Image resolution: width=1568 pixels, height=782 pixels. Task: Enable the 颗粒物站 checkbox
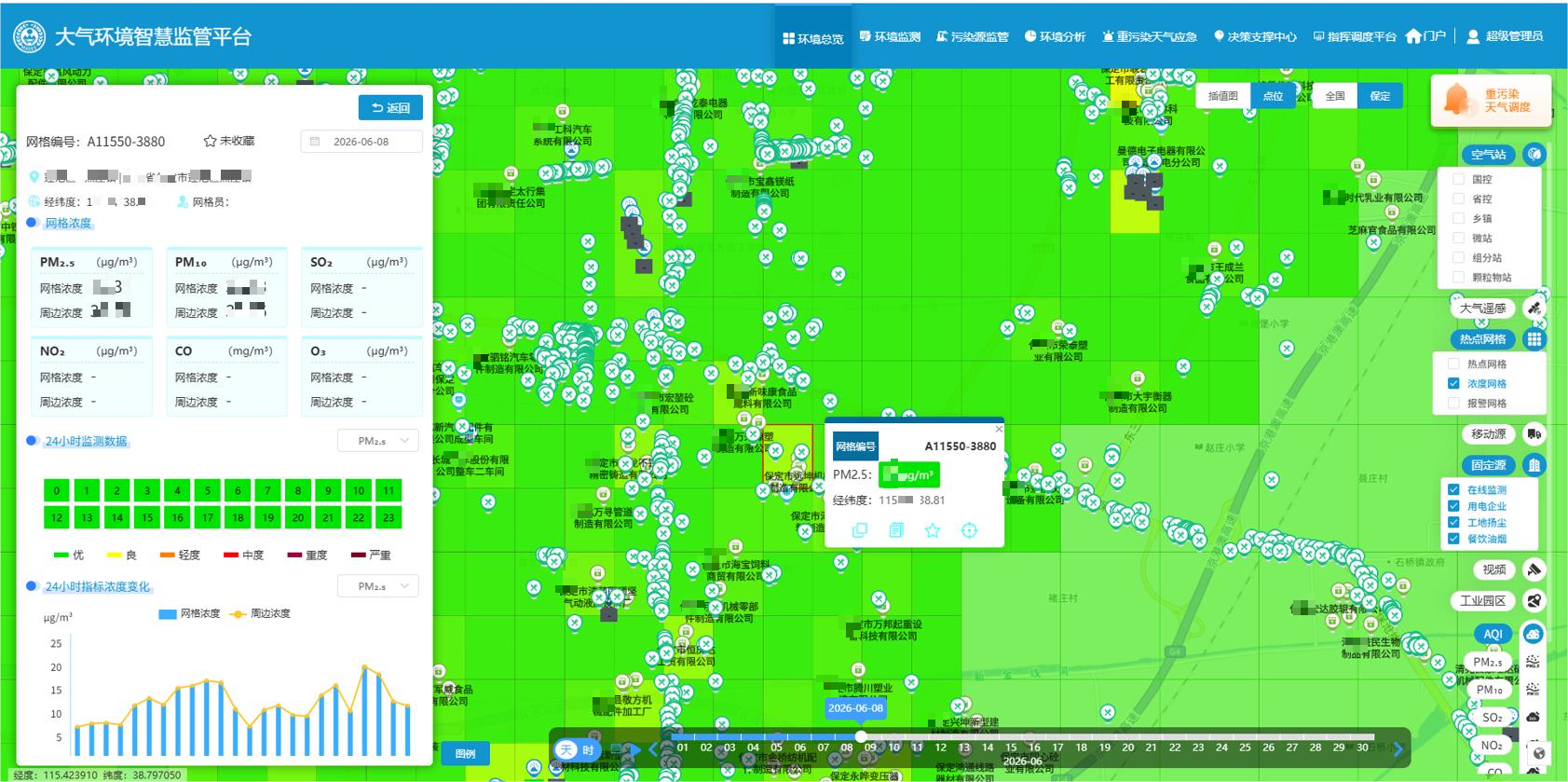point(1459,277)
